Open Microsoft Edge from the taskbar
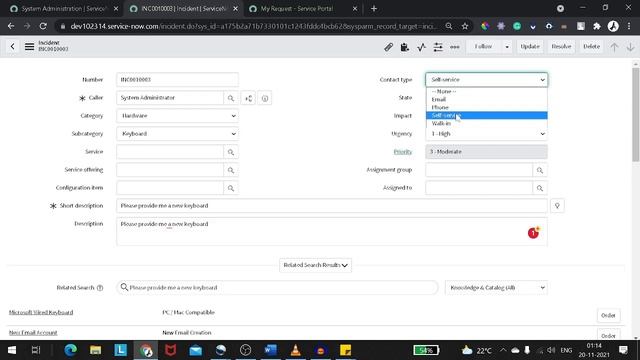This screenshot has width=640, height=360. click(x=71, y=350)
